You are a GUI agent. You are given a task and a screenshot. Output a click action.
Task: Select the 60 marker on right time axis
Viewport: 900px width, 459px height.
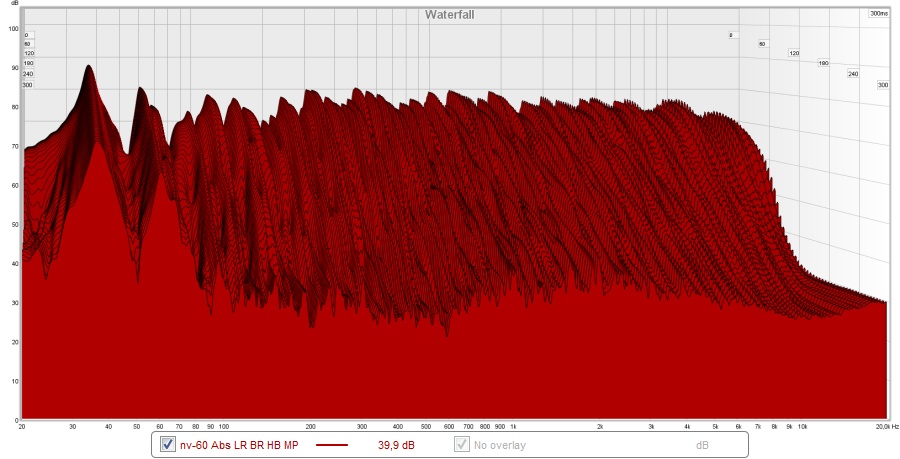click(x=762, y=44)
